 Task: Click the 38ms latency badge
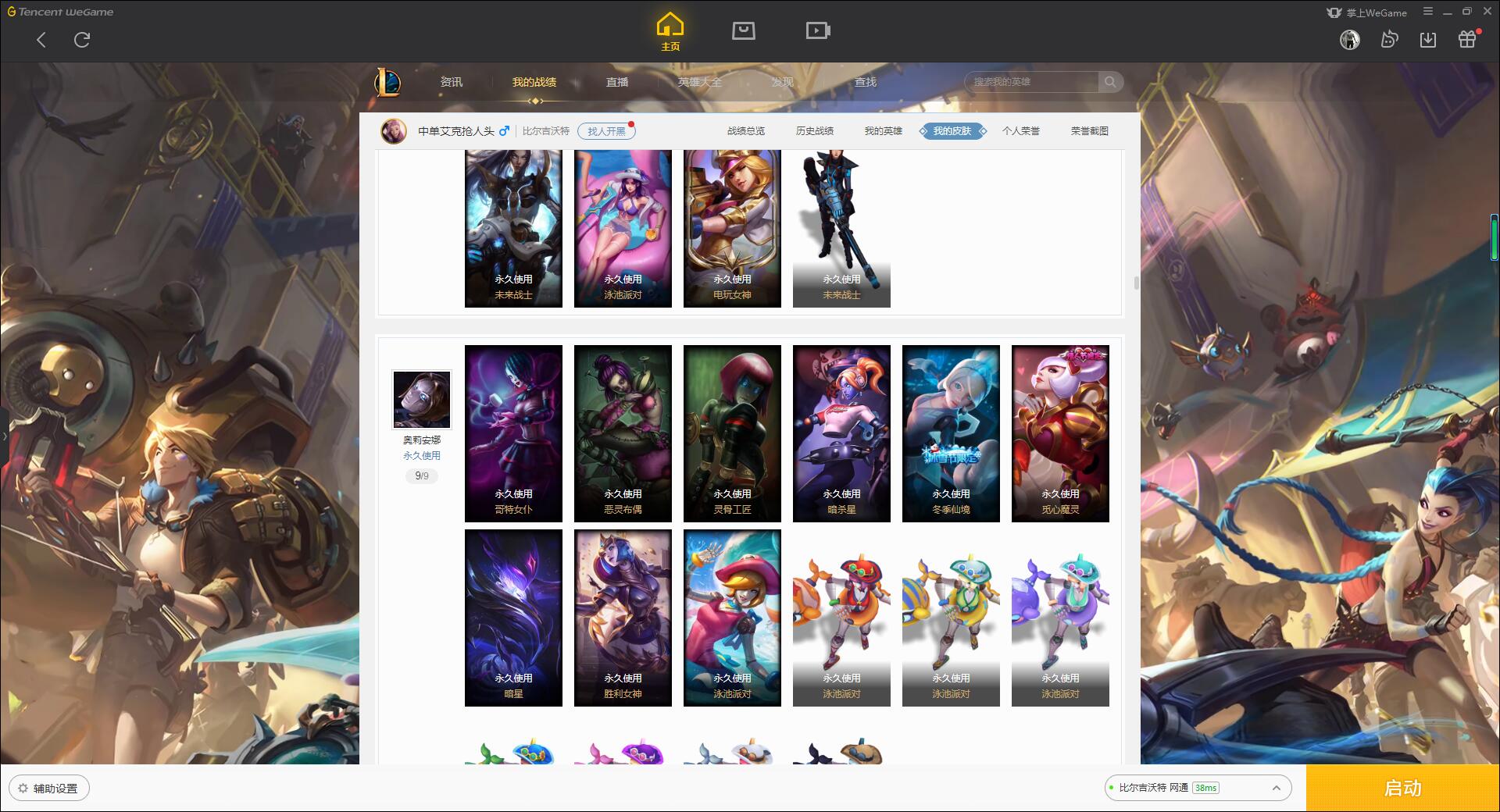pyautogui.click(x=1205, y=788)
